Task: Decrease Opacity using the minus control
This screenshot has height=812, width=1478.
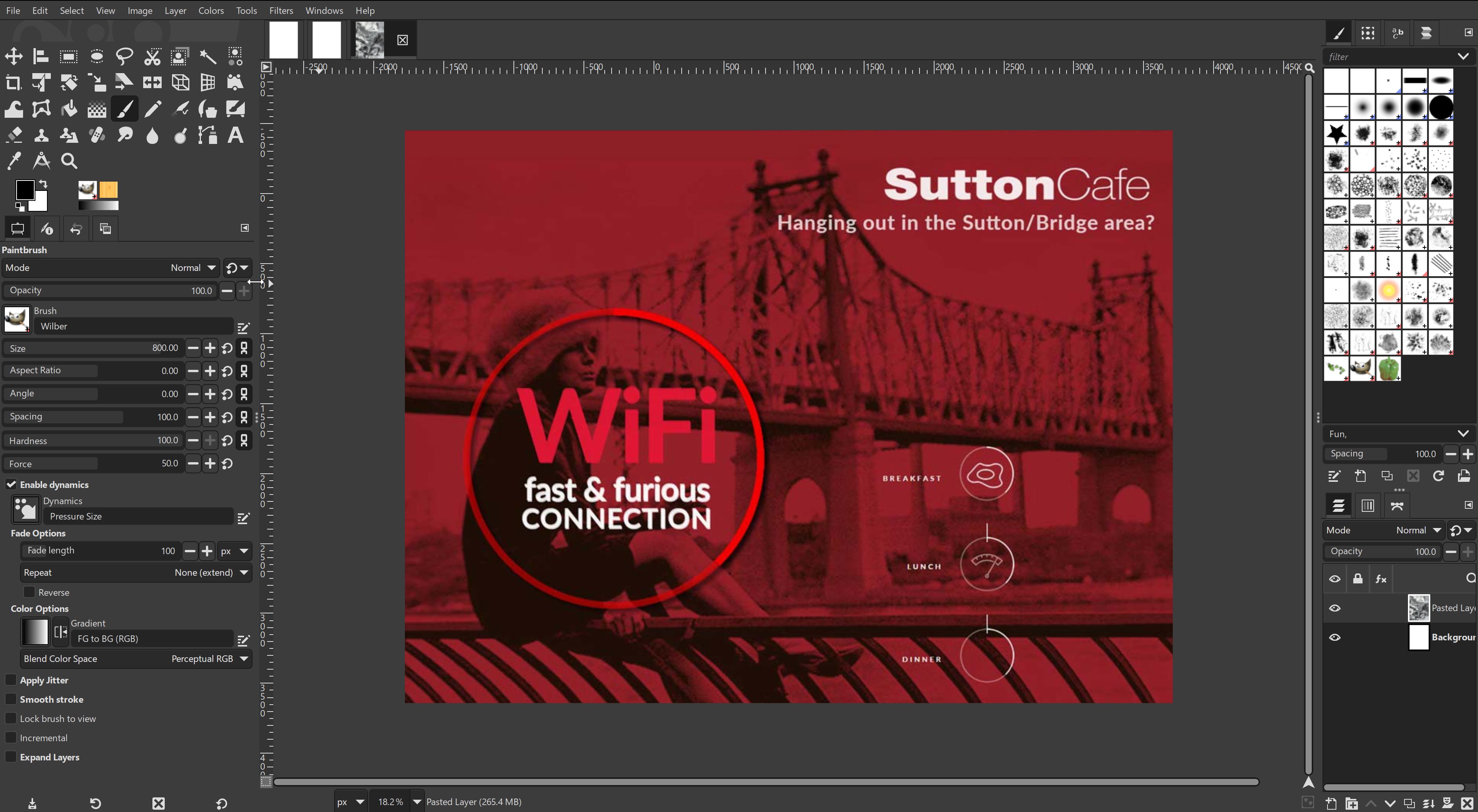Action: point(226,291)
